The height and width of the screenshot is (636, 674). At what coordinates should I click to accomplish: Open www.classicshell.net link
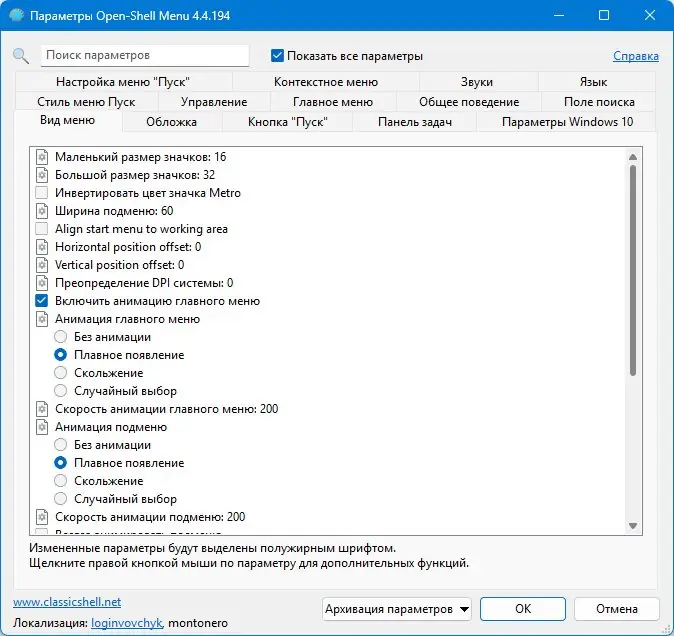pyautogui.click(x=67, y=602)
